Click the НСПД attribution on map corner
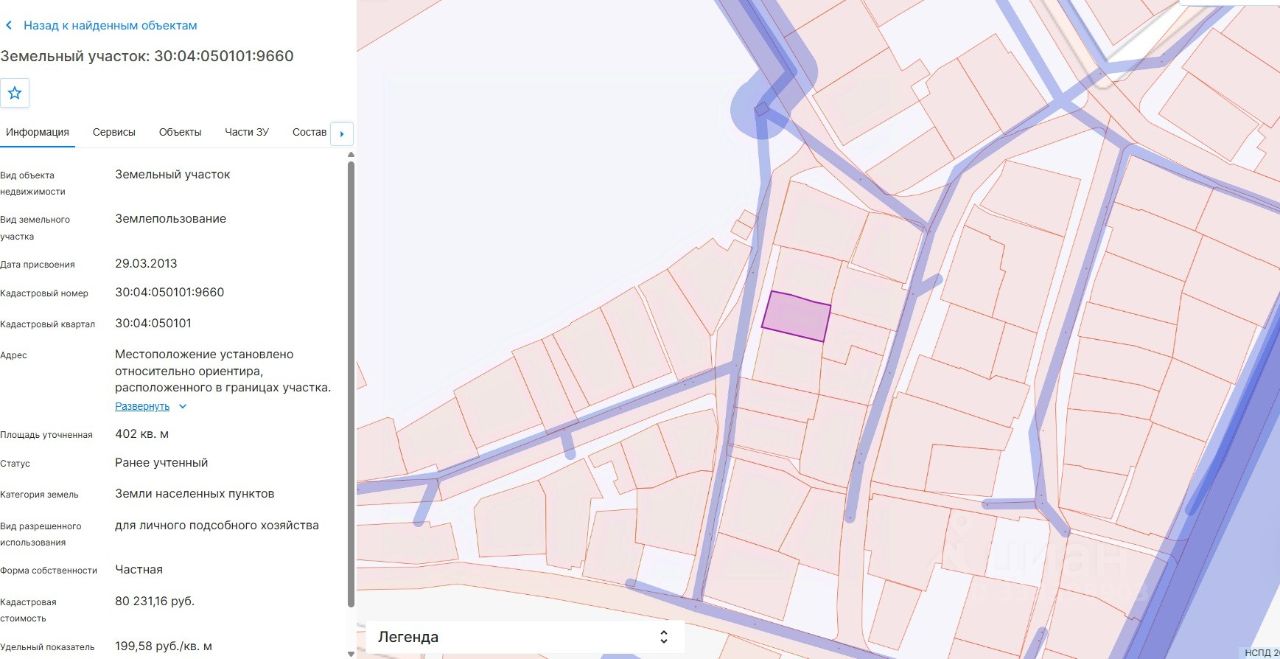Viewport: 1280px width, 659px height. (1261, 653)
